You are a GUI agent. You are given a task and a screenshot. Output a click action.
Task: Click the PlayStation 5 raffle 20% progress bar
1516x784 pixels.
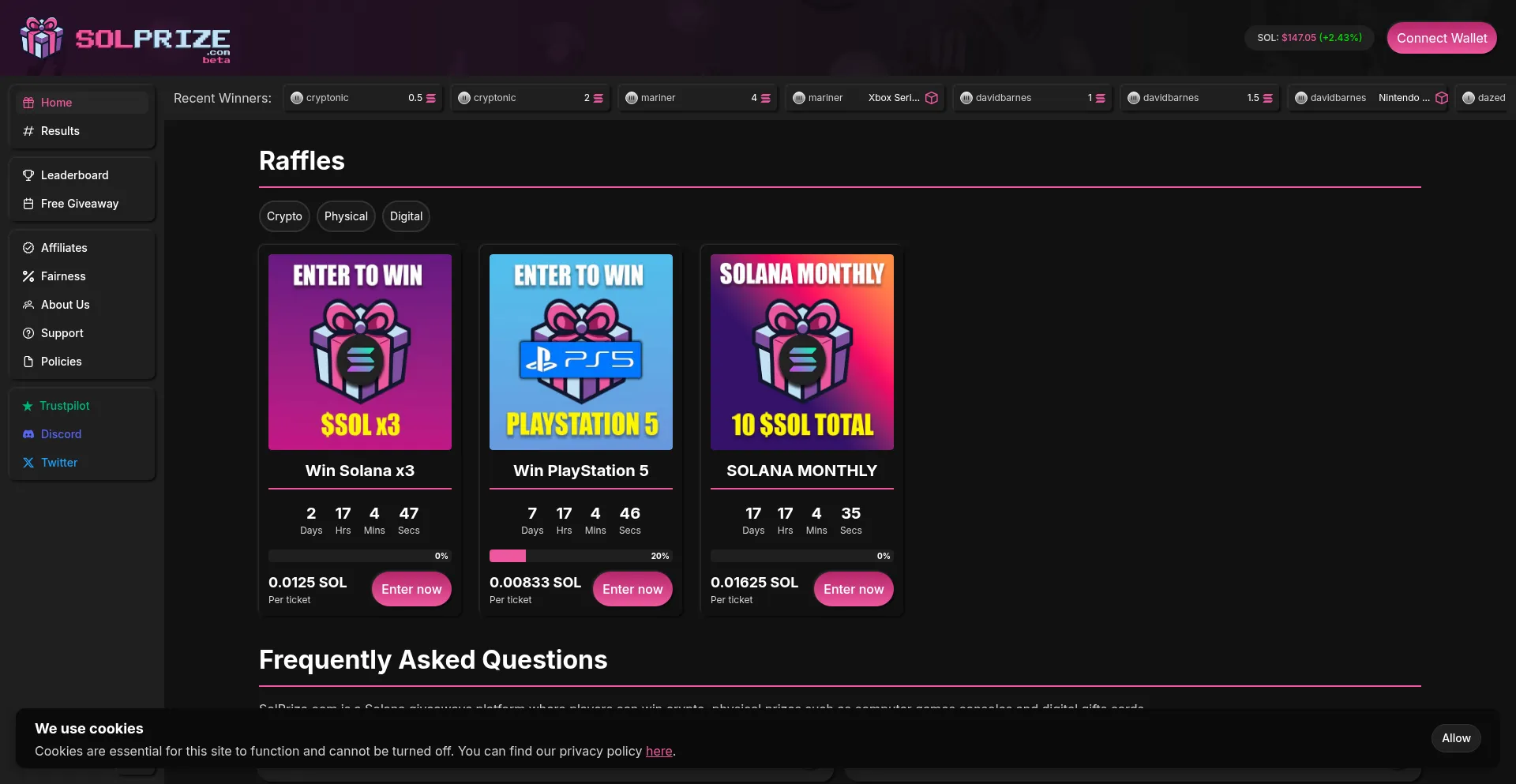click(580, 556)
